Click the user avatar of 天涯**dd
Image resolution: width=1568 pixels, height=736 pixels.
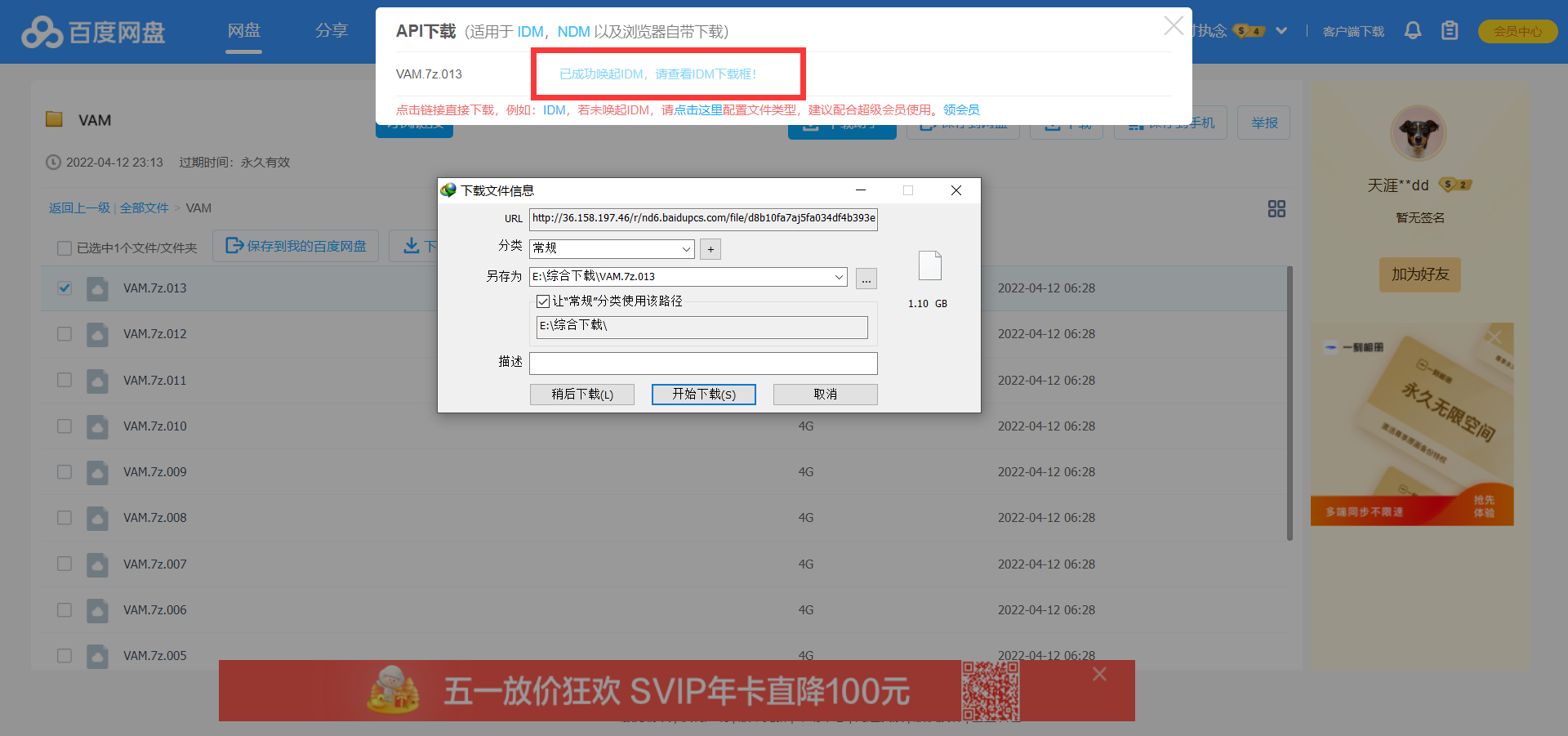[x=1419, y=133]
